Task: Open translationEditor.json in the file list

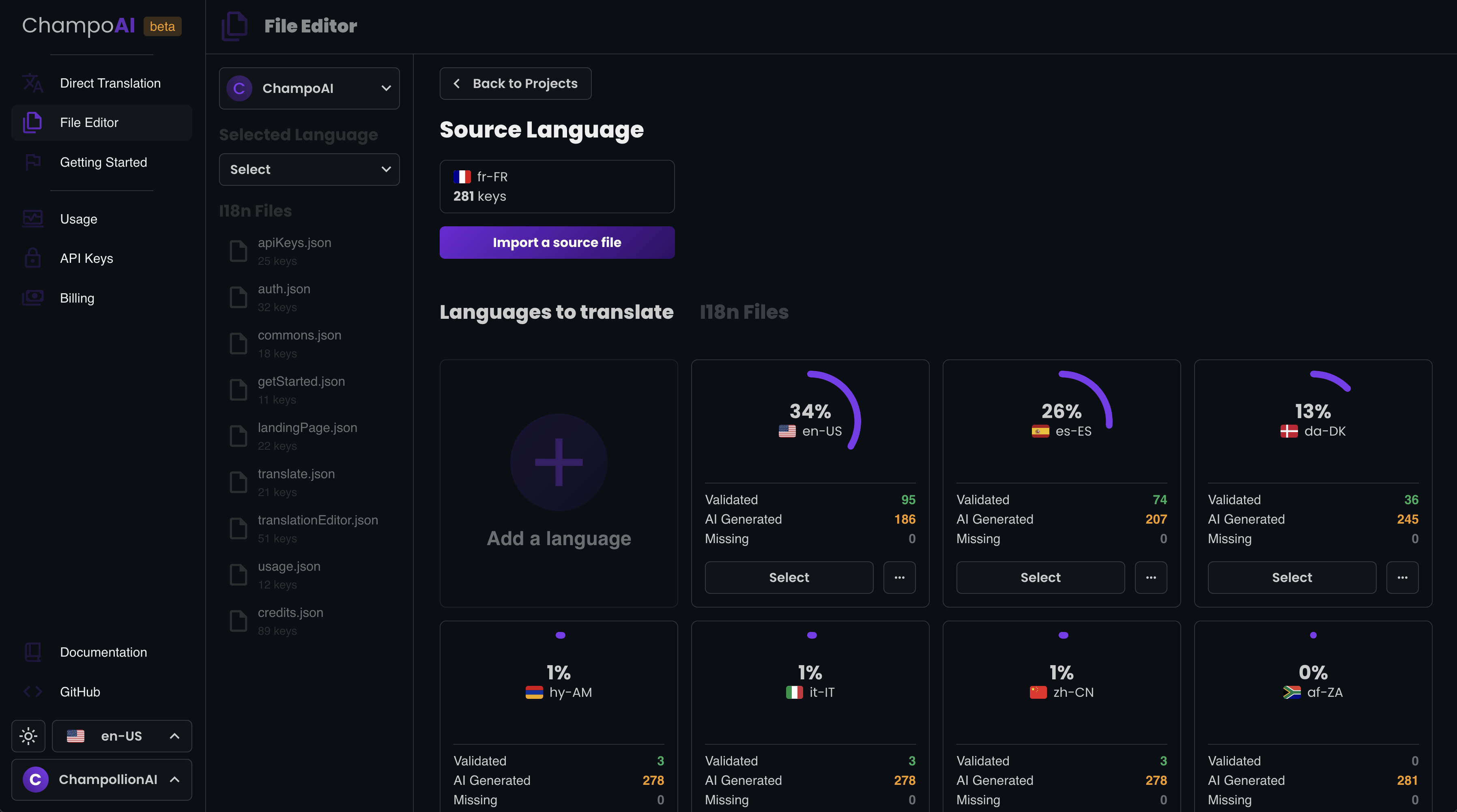Action: 317,520
